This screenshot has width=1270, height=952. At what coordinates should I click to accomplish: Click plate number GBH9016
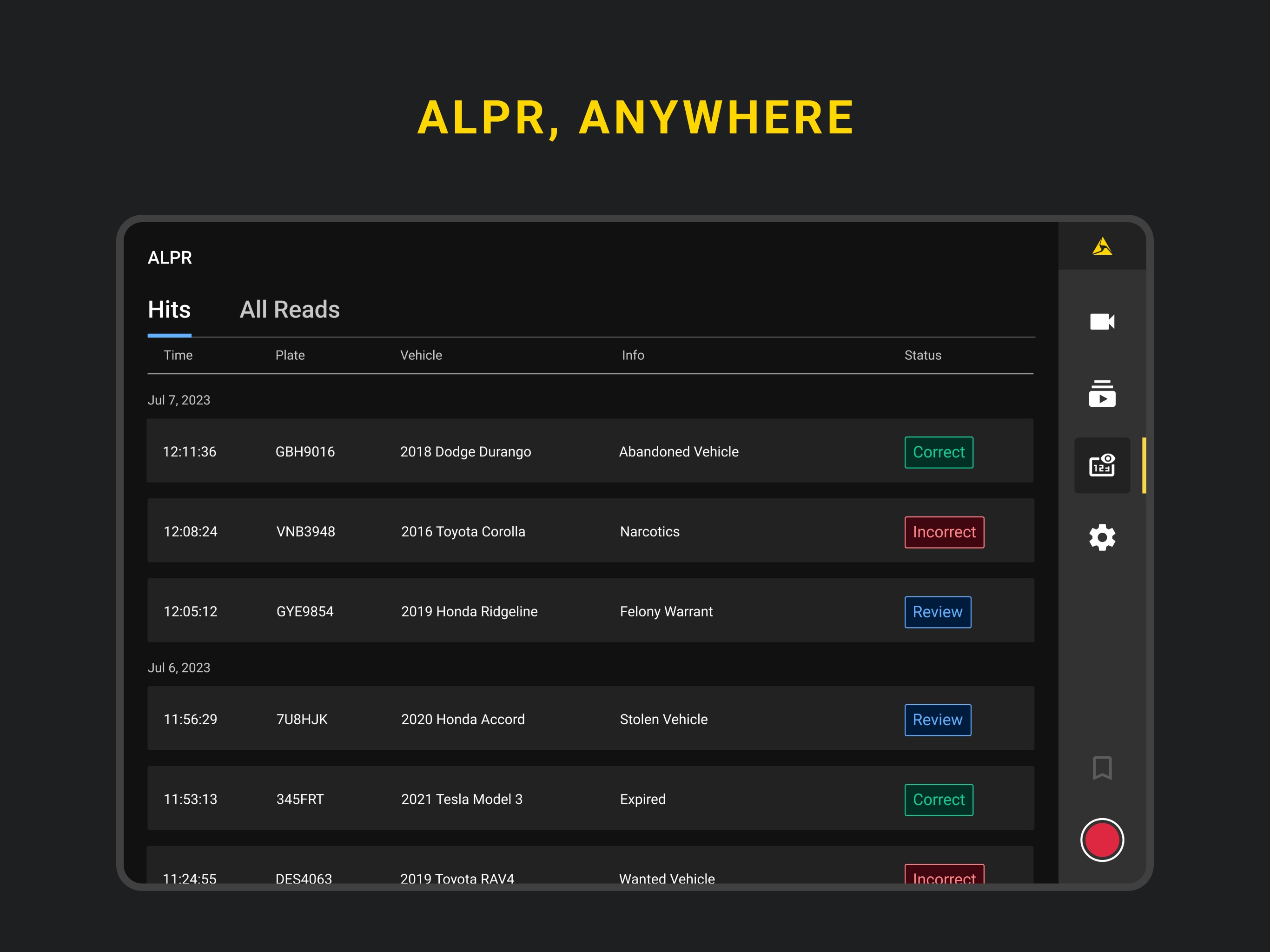tap(305, 452)
